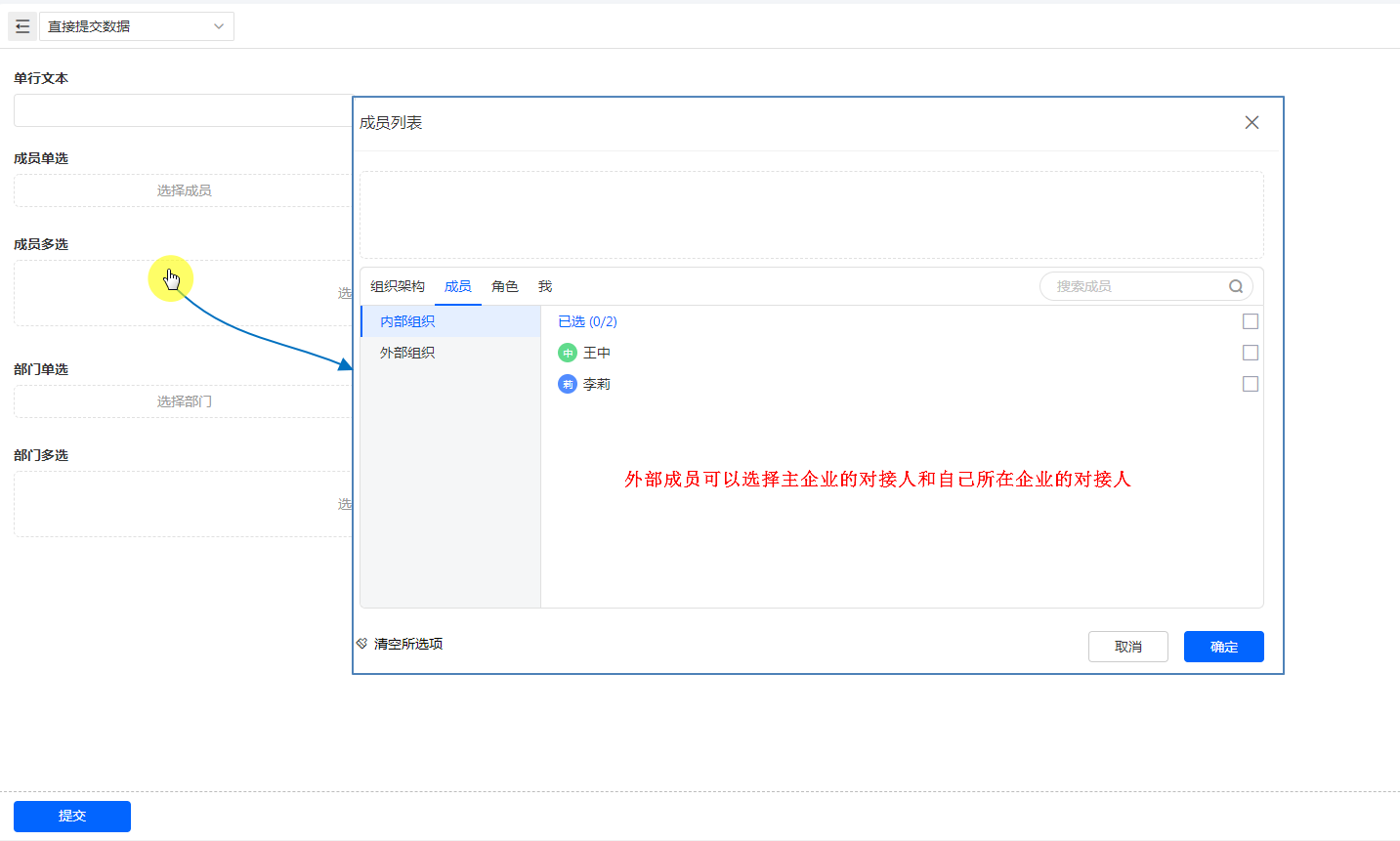
Task: Check the checkbox for member 王中
Action: pyautogui.click(x=1250, y=353)
